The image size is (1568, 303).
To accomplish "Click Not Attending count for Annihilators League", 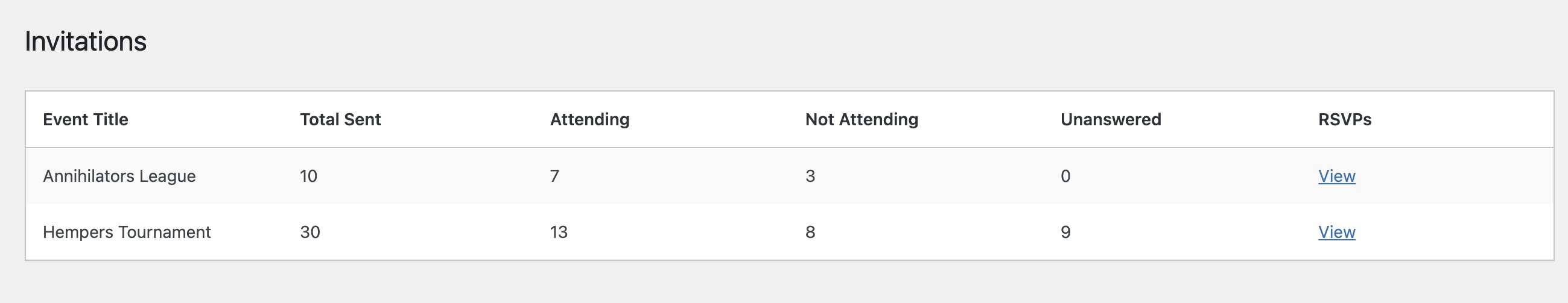I will click(x=810, y=176).
